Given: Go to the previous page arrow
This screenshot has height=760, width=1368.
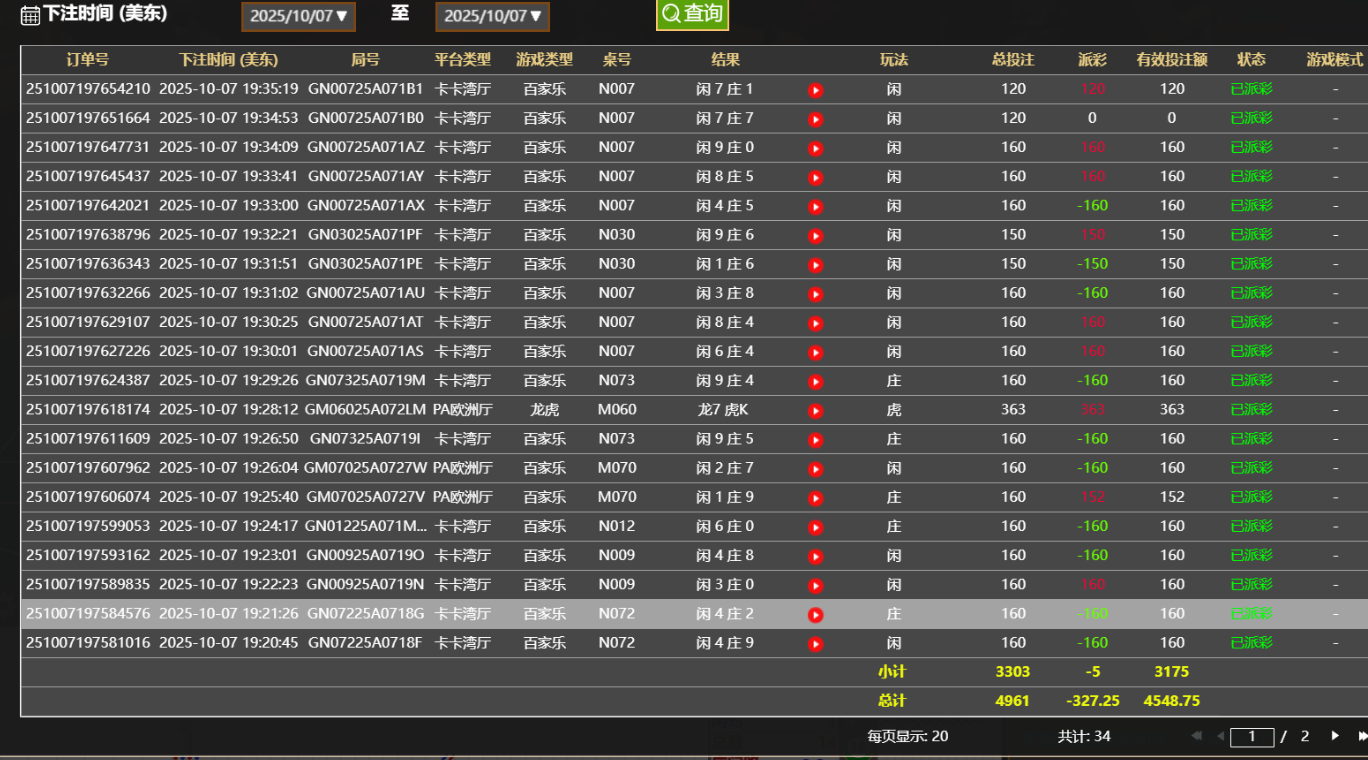Looking at the screenshot, I should click(x=1219, y=736).
